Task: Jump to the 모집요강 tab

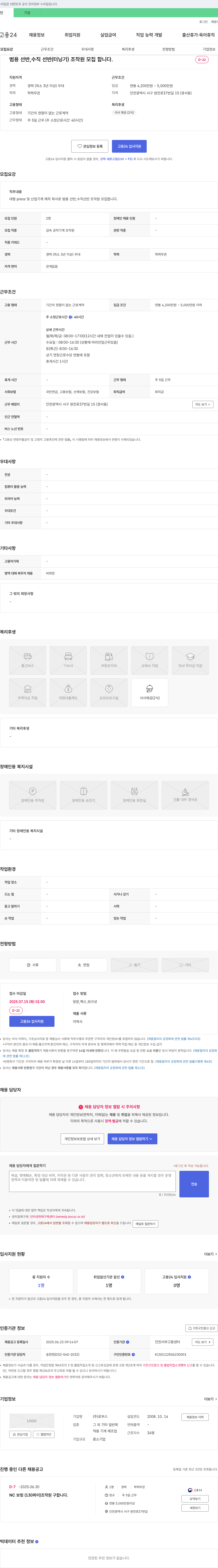Action: point(7,49)
